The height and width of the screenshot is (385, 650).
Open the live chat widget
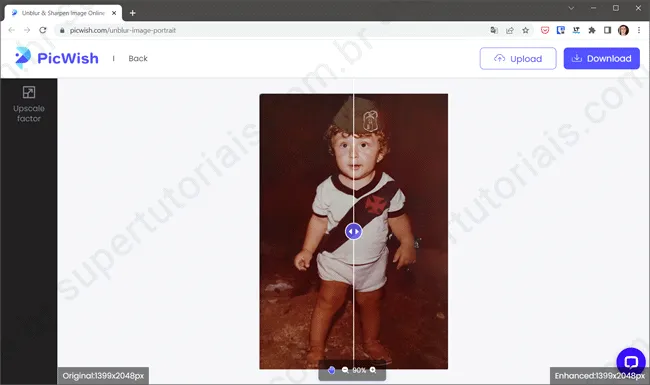(631, 362)
